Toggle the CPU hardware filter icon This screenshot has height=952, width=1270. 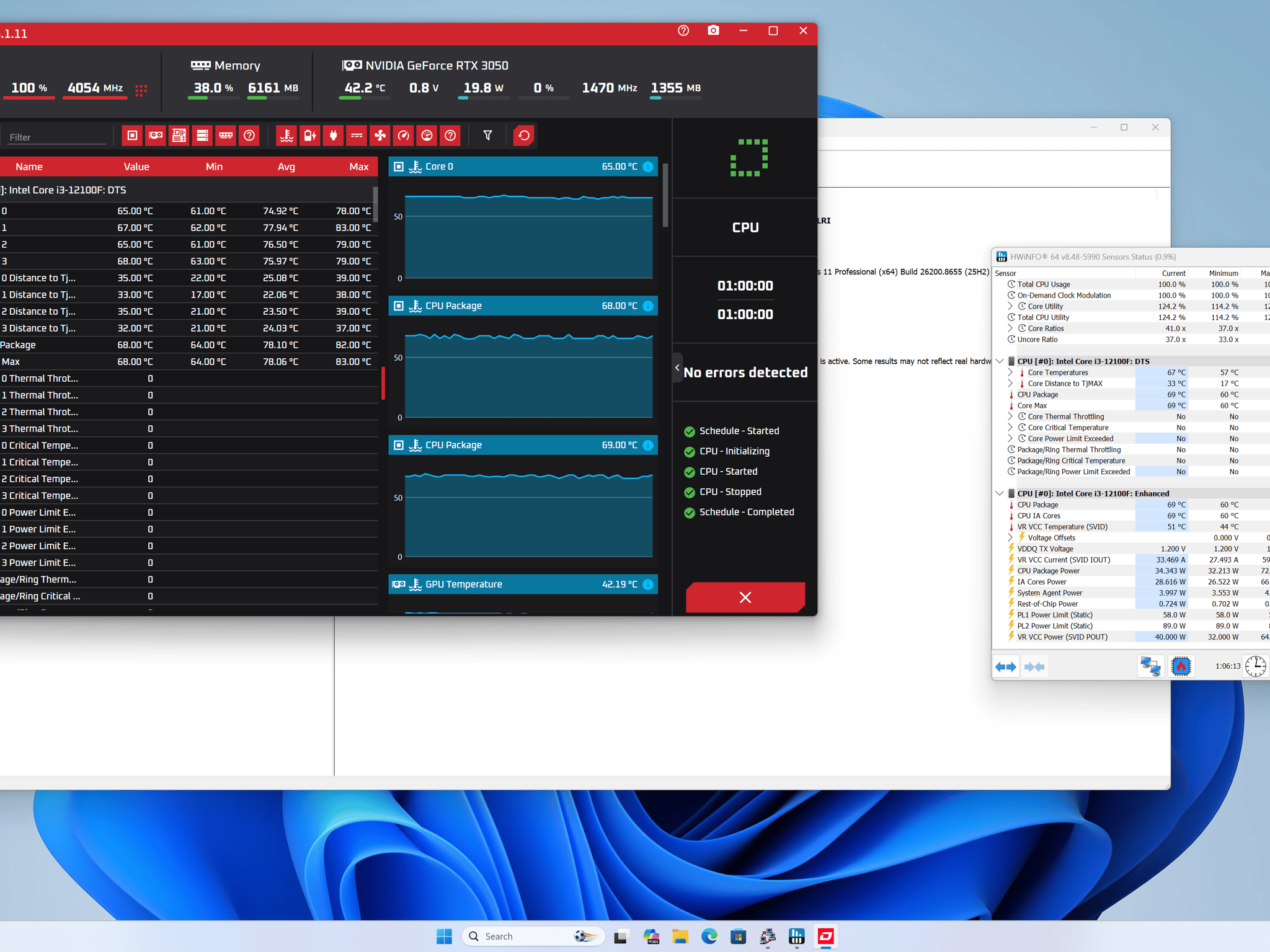click(x=132, y=135)
